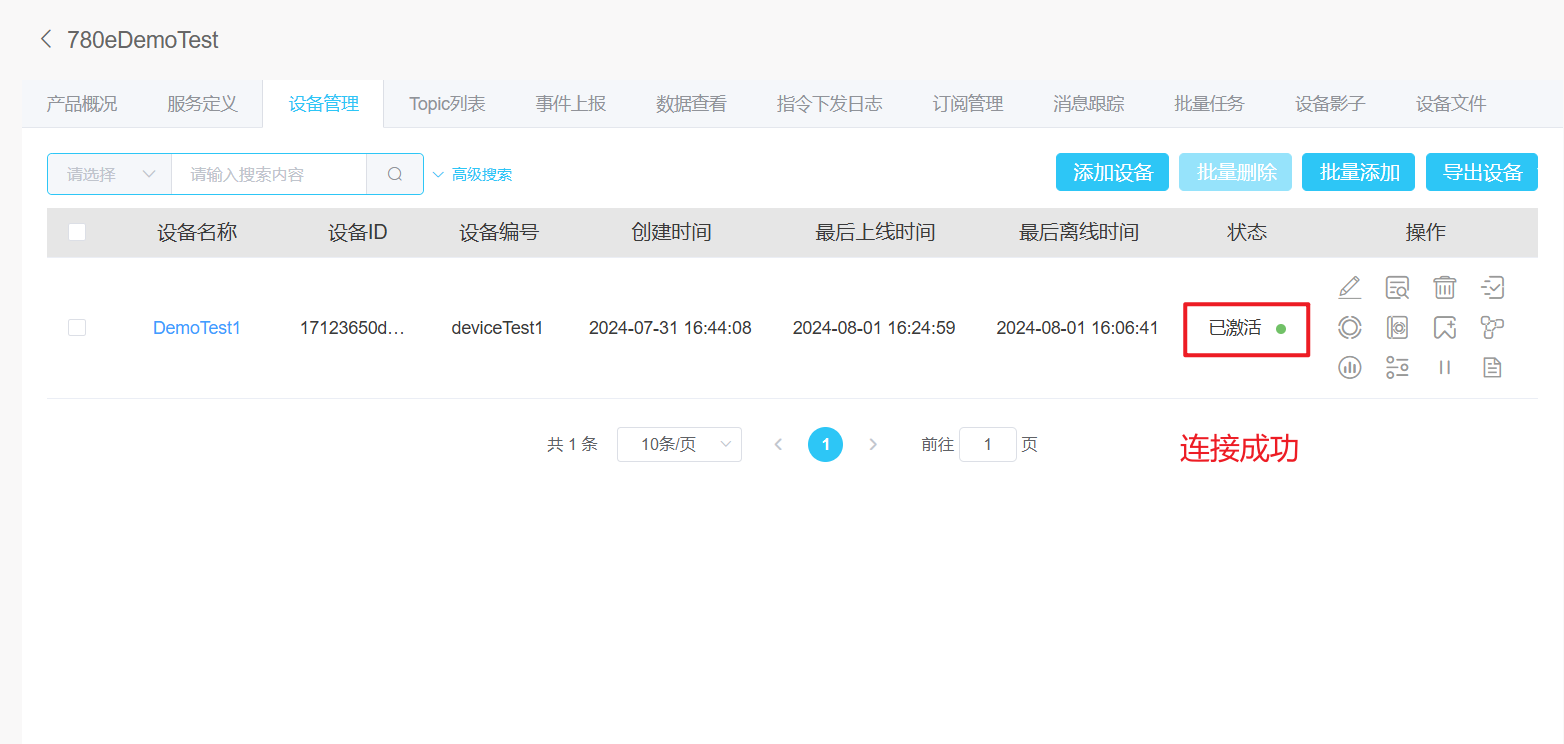Focus the 前往 page number input
The image size is (1564, 744).
[988, 444]
